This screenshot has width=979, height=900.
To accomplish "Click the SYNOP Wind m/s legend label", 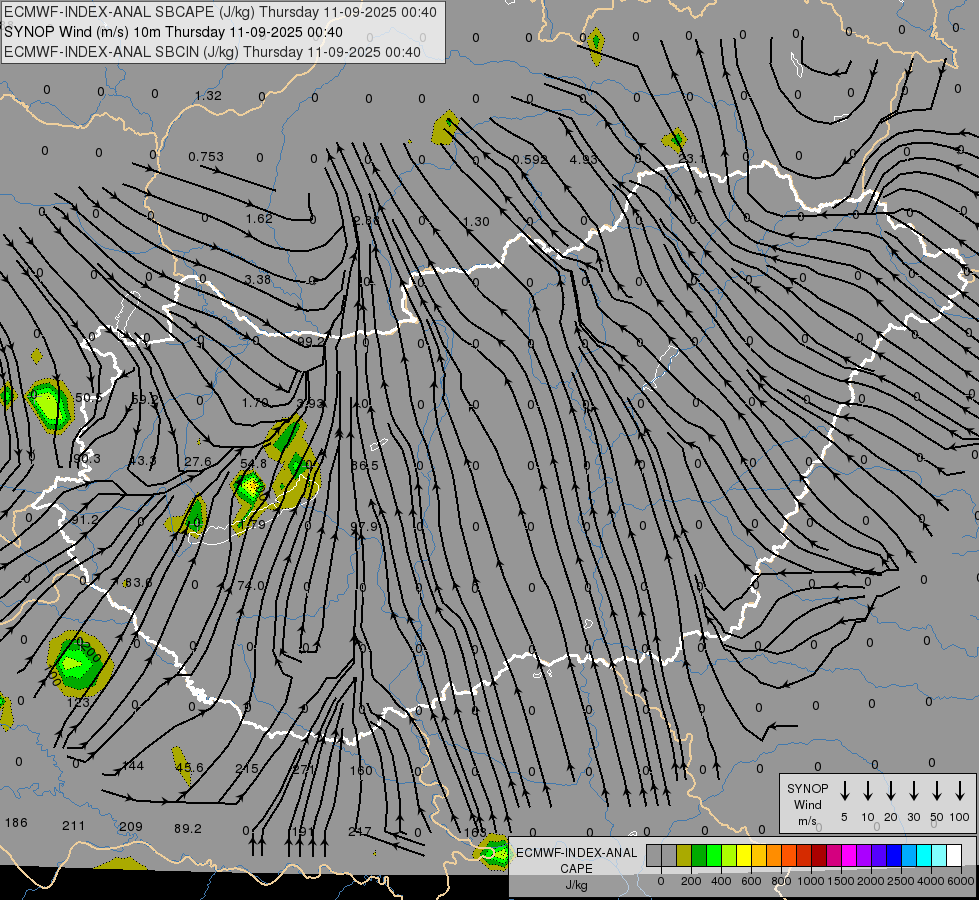I will point(807,804).
